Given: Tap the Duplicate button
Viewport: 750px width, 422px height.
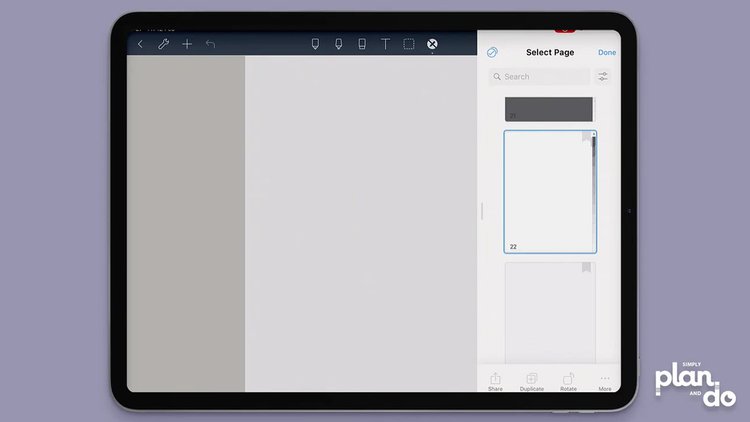Looking at the screenshot, I should (532, 382).
